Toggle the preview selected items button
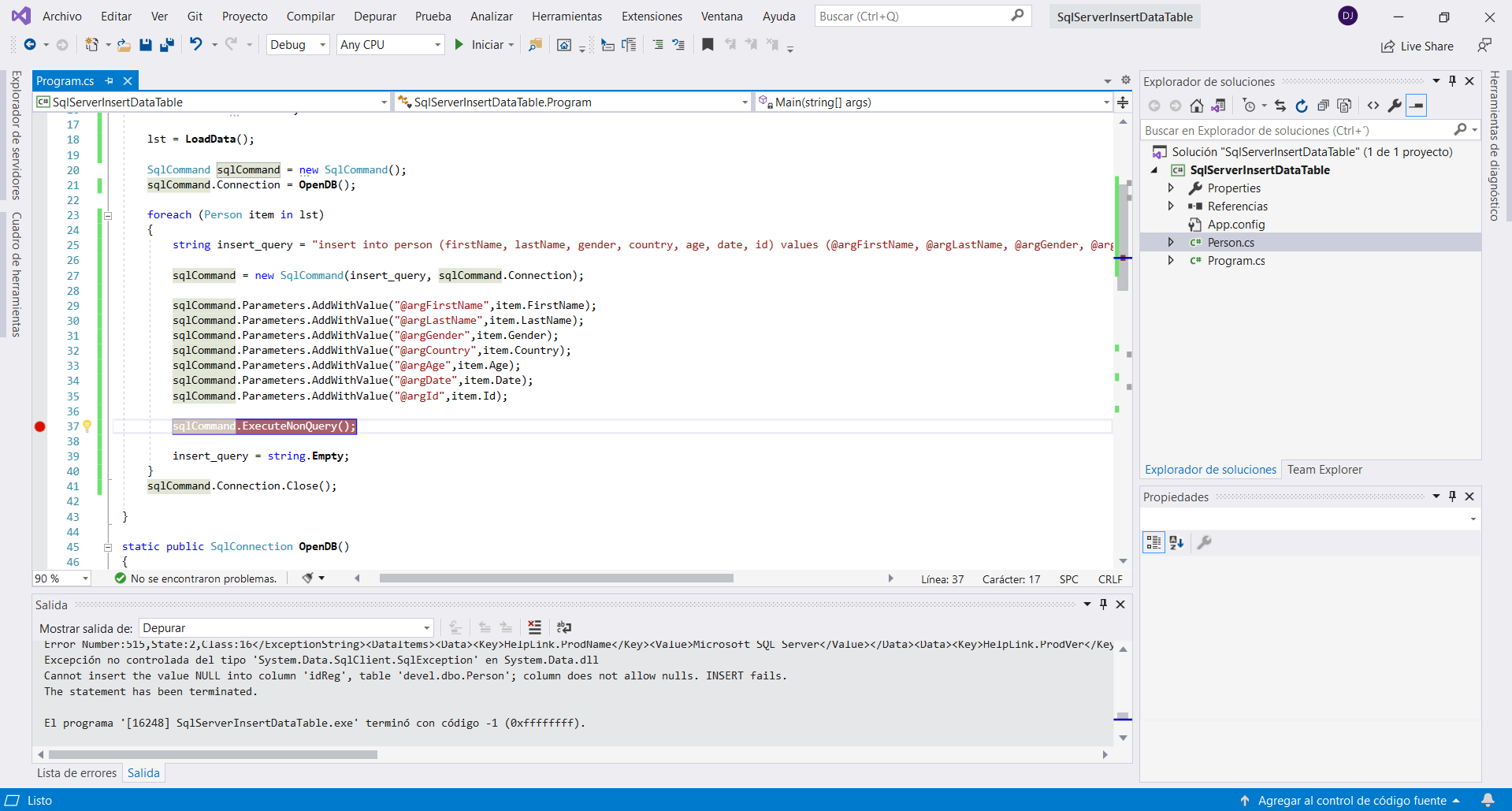The height and width of the screenshot is (811, 1512). click(x=1416, y=106)
